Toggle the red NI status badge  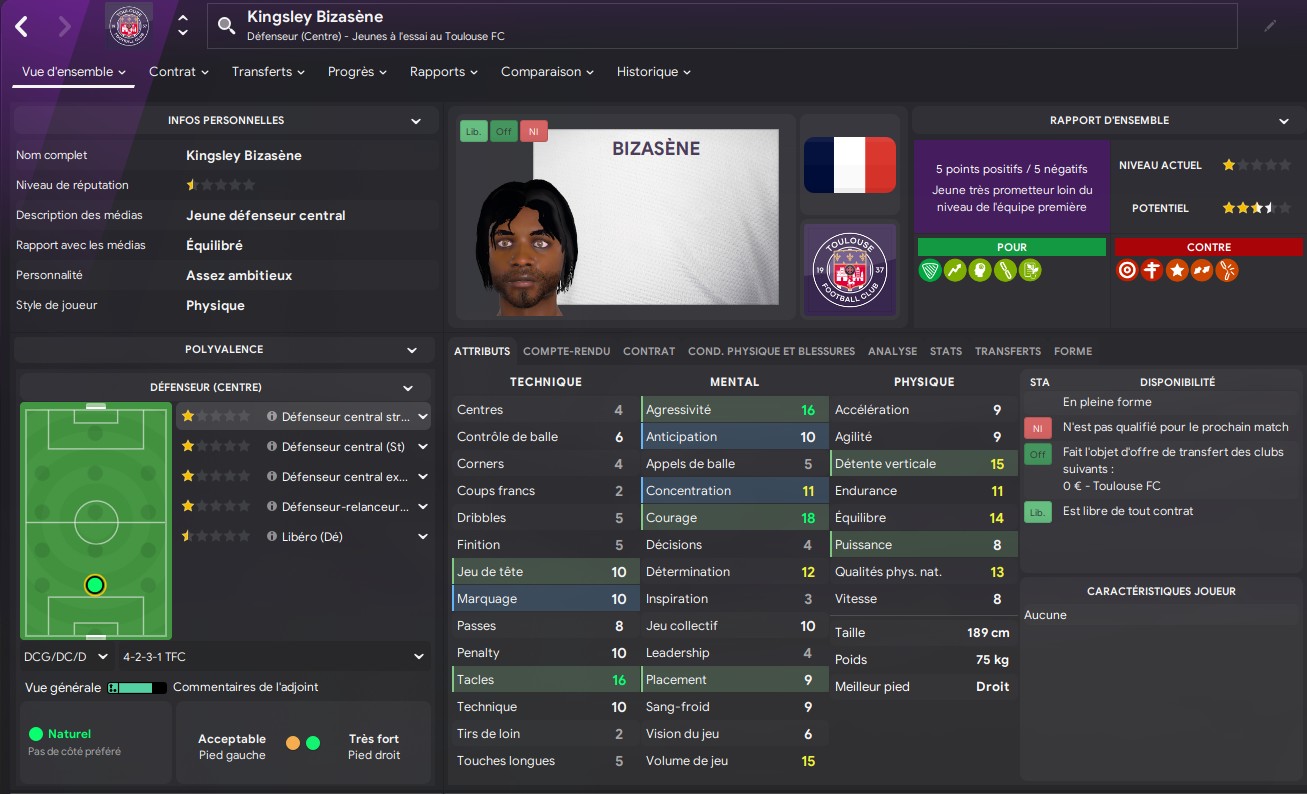[534, 131]
